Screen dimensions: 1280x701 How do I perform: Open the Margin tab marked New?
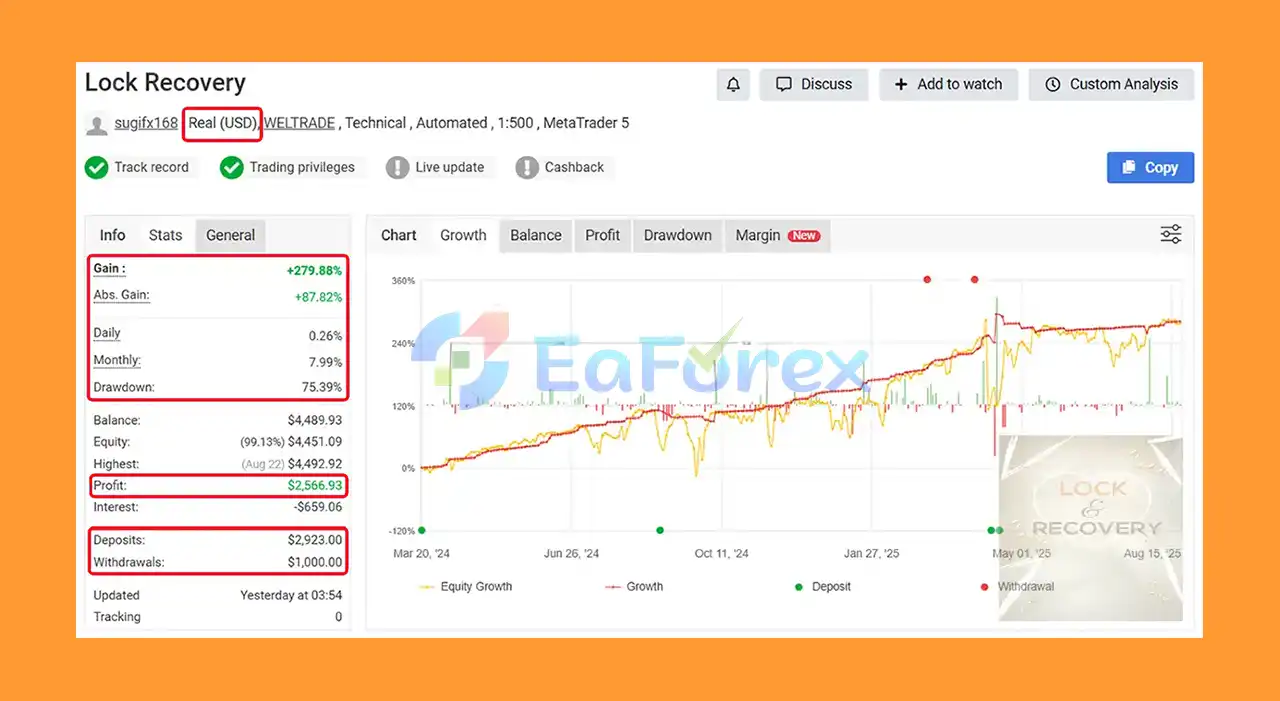[x=777, y=235]
